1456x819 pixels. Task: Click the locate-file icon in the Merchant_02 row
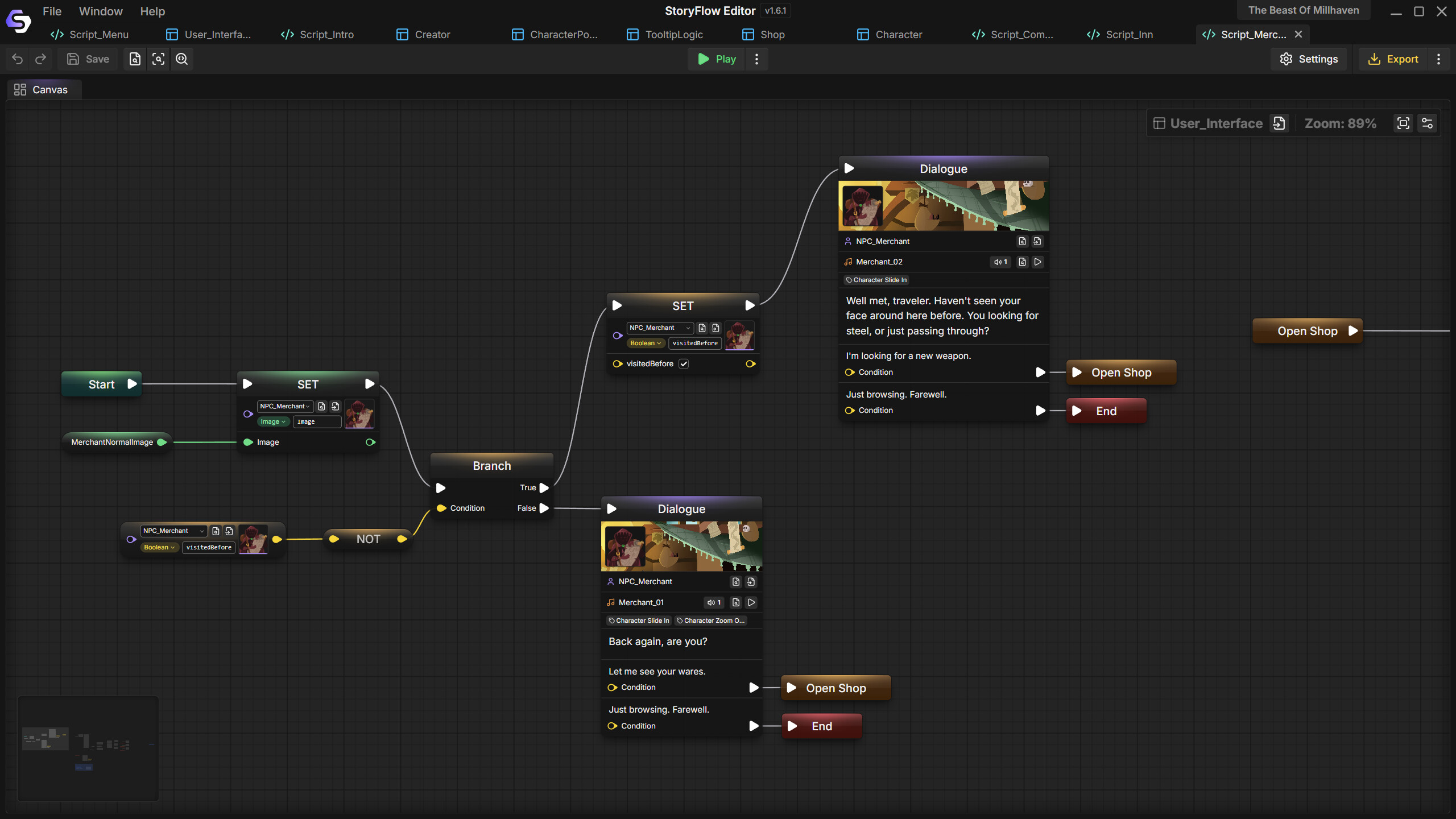(1022, 262)
